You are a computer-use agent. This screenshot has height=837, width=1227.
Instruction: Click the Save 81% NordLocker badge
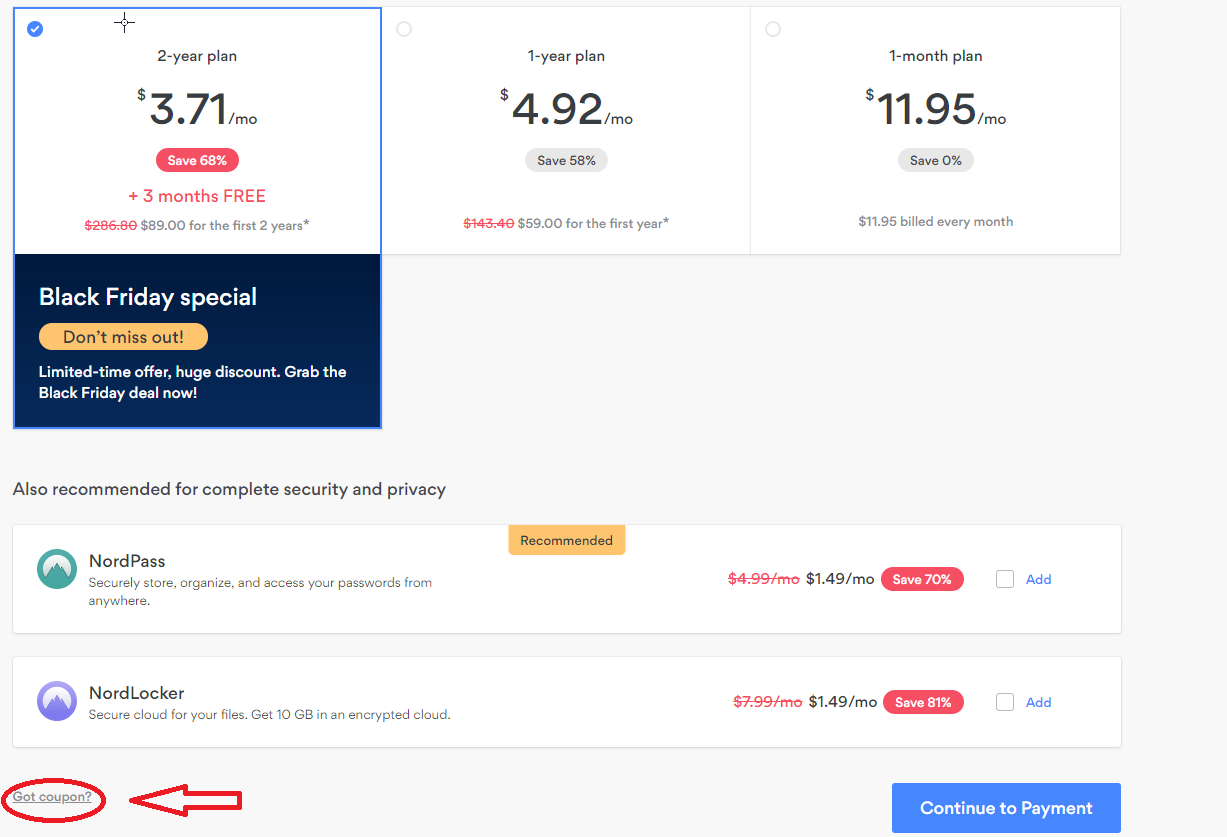[x=923, y=702]
